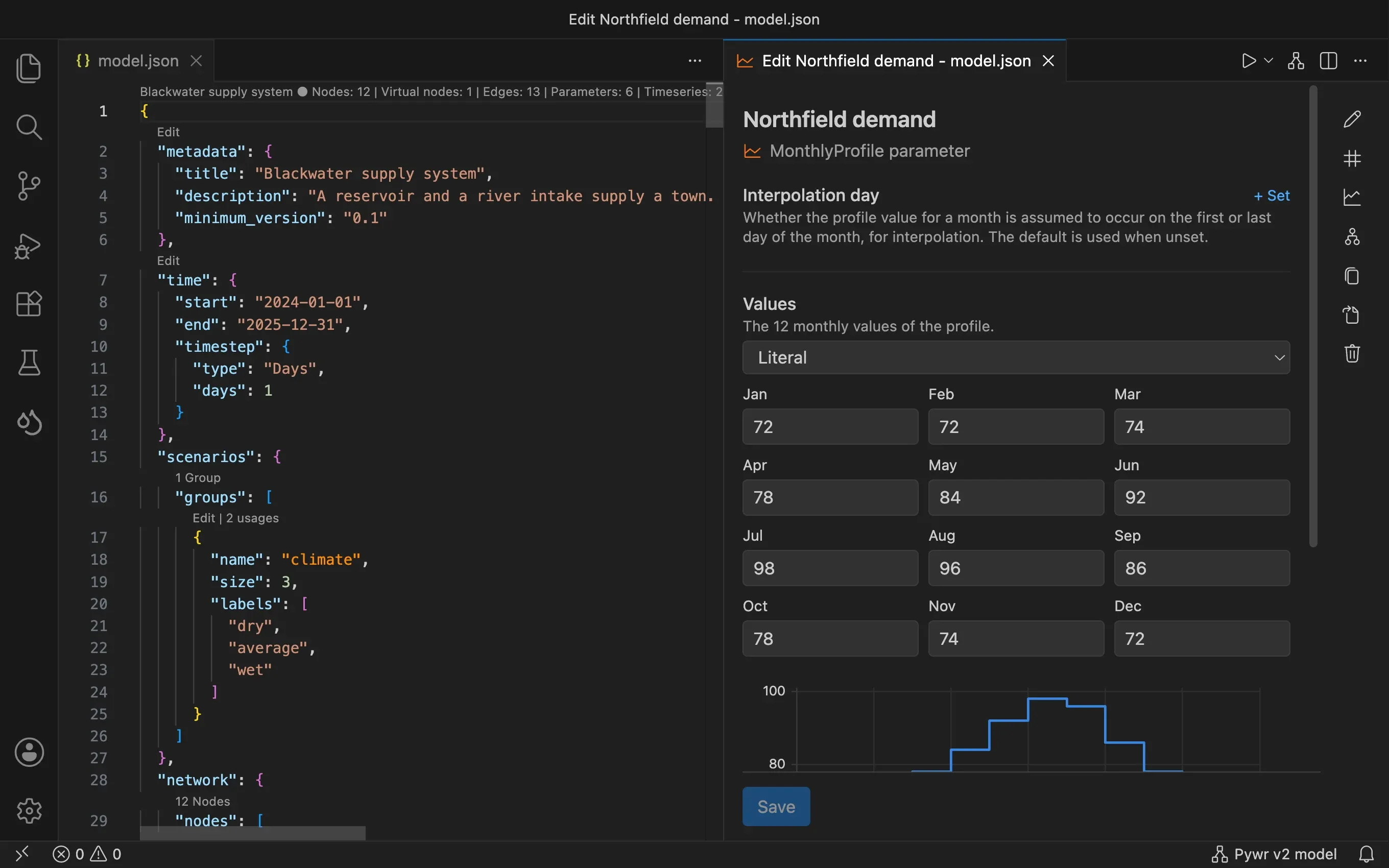
Task: Open the Extensions view
Action: click(29, 304)
